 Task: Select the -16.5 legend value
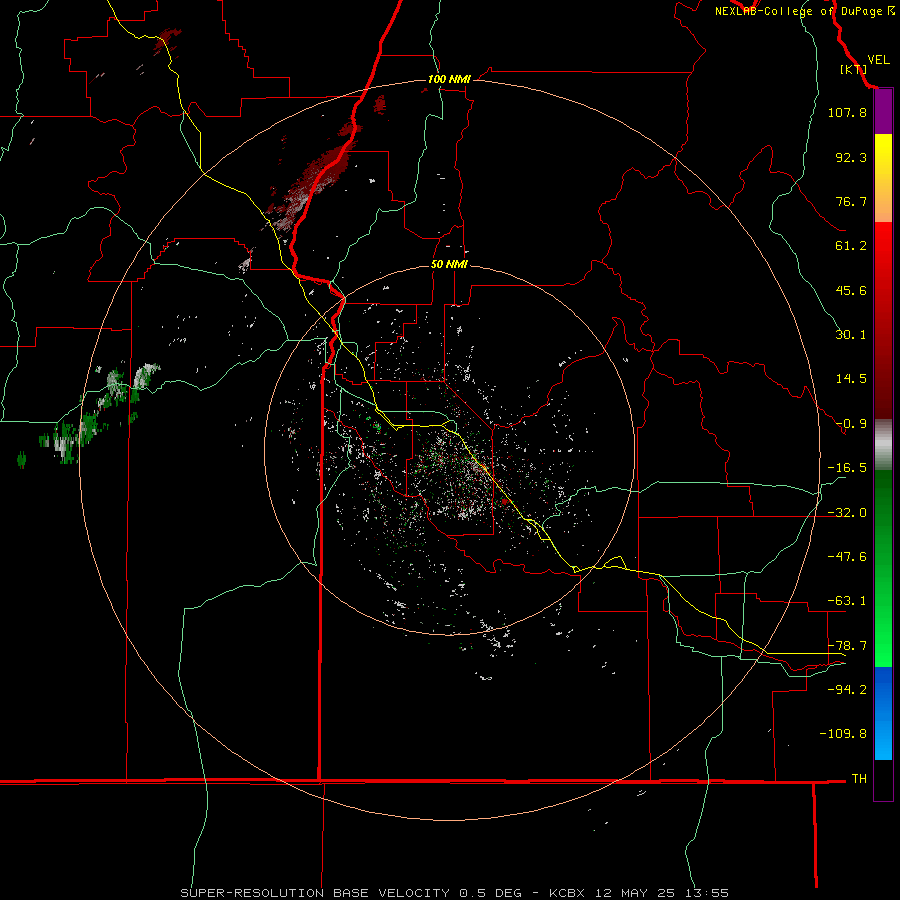pos(847,468)
